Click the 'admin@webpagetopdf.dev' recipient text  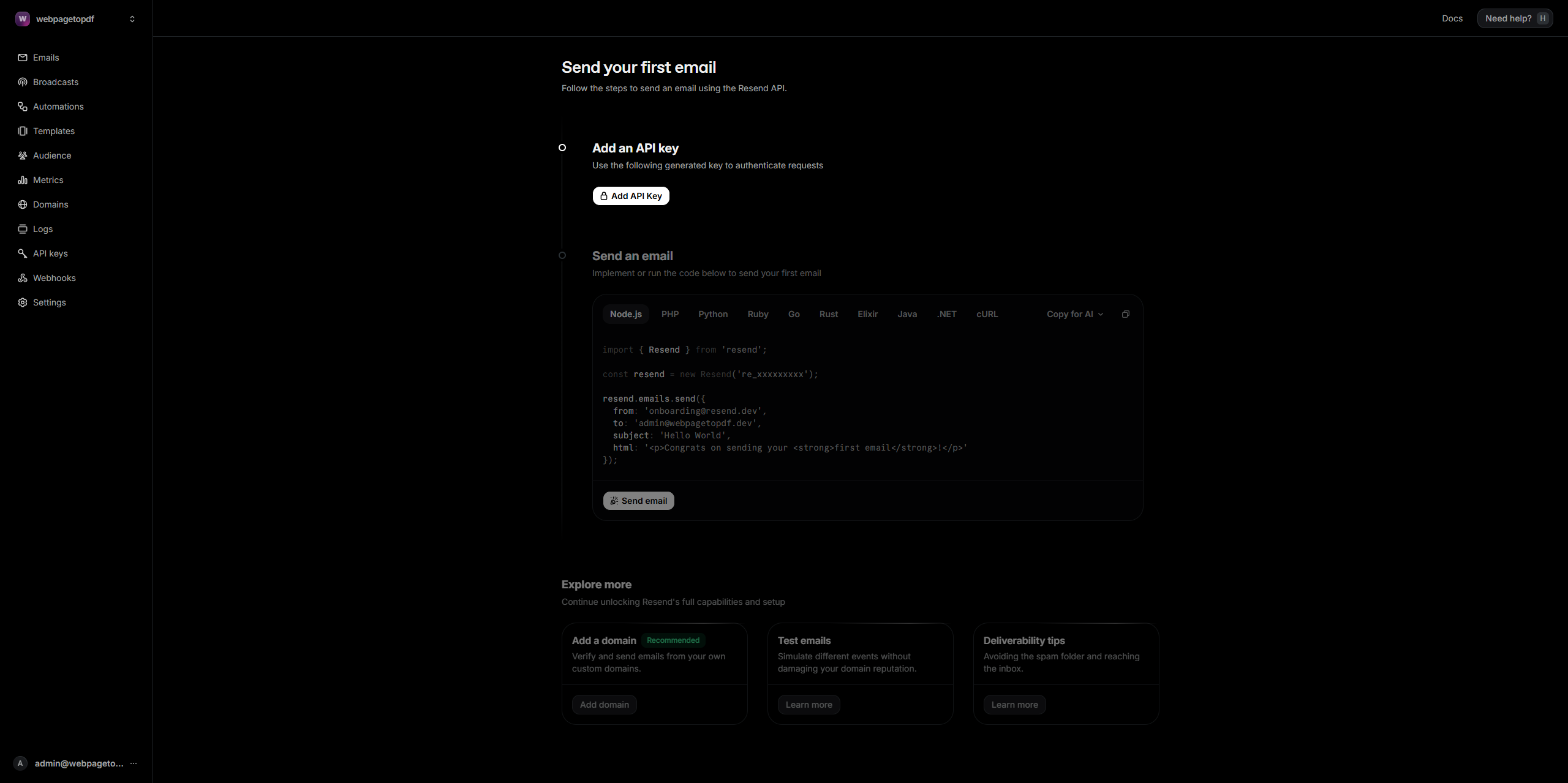[x=695, y=423]
